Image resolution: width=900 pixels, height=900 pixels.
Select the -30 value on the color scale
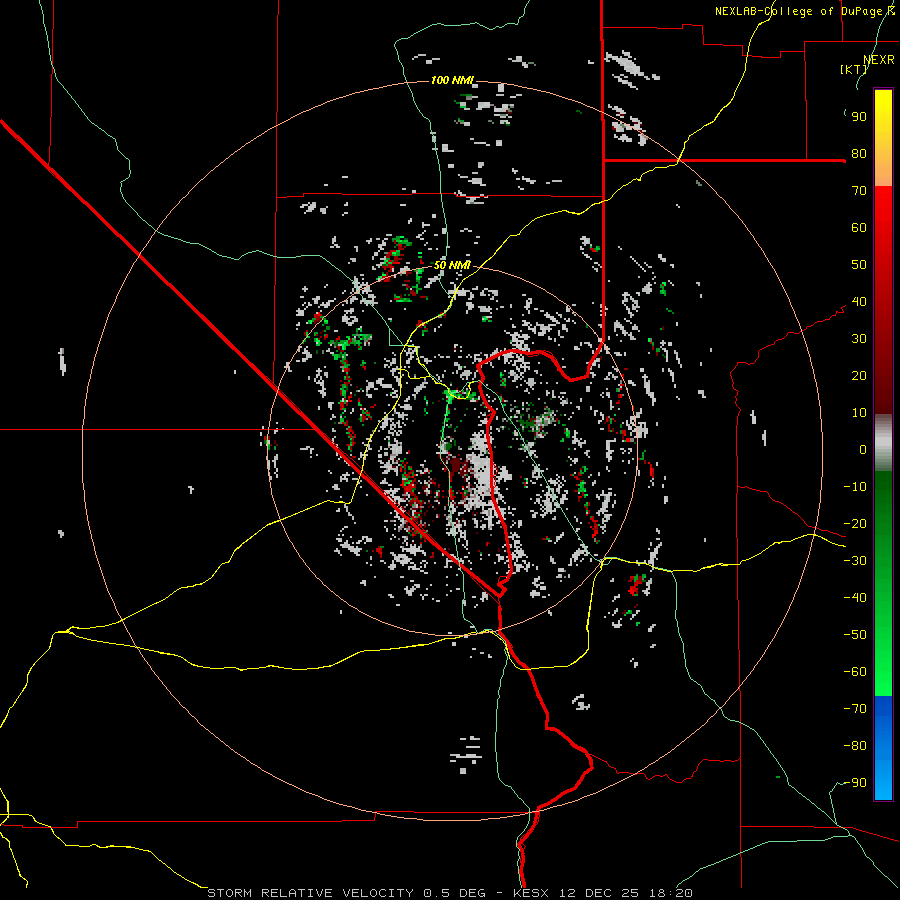click(855, 561)
